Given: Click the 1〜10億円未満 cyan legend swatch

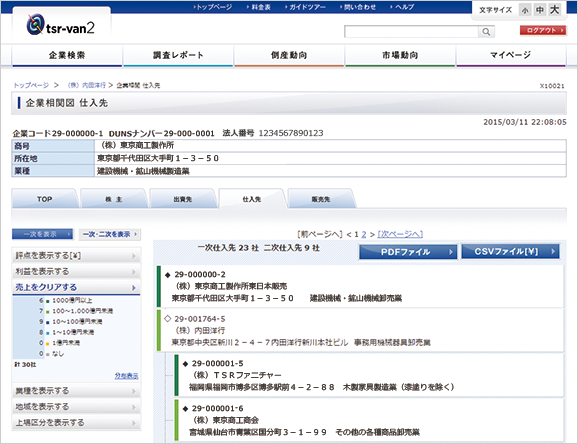Looking at the screenshot, I should point(48,333).
